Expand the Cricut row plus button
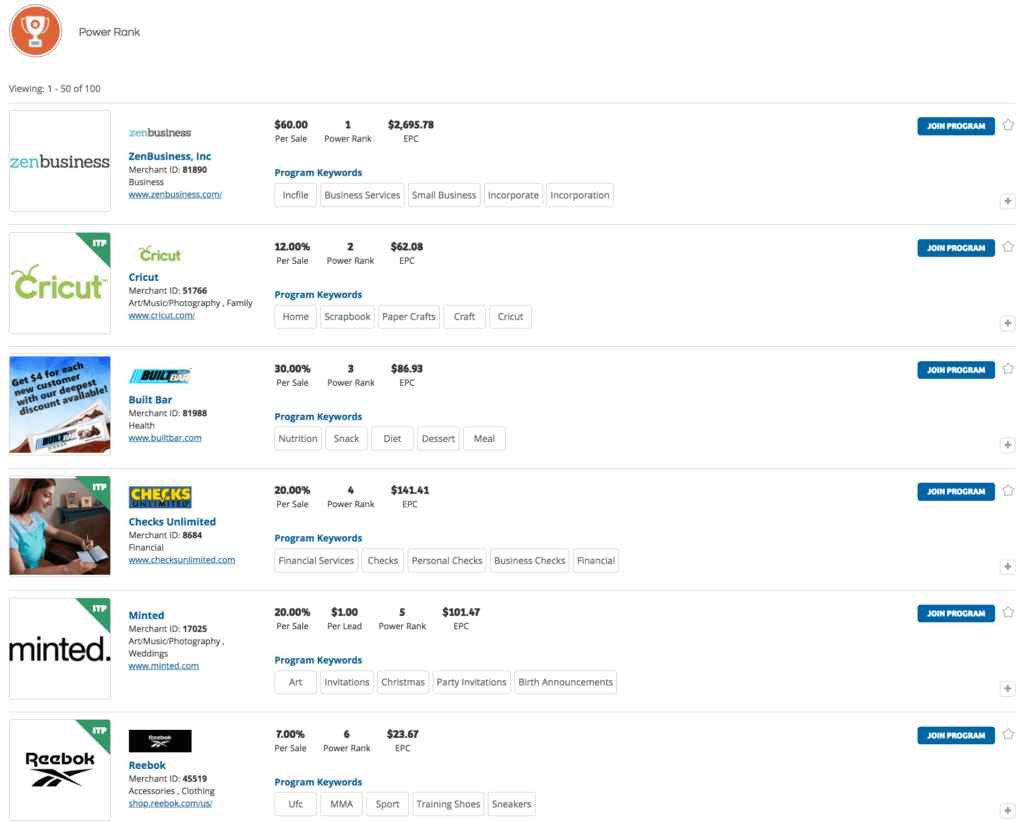 click(x=1008, y=323)
